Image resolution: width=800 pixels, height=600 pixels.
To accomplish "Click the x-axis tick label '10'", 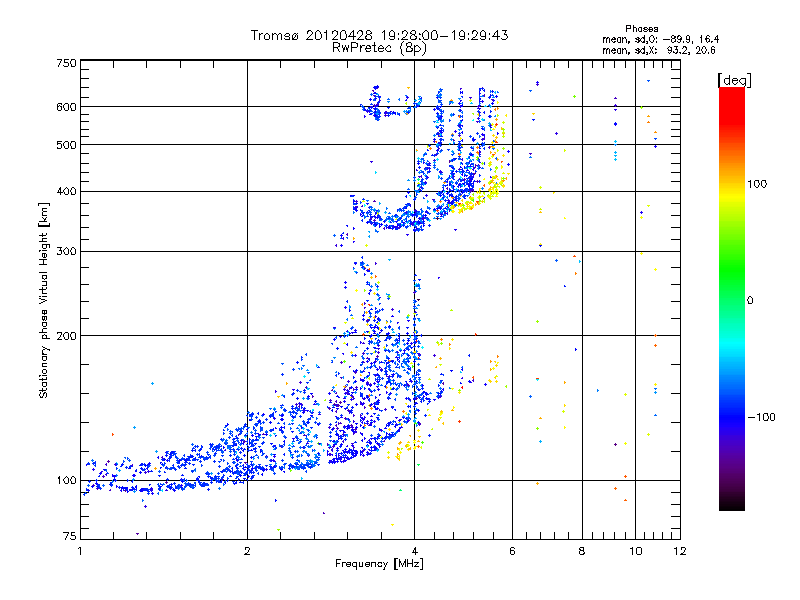I will coord(636,551).
